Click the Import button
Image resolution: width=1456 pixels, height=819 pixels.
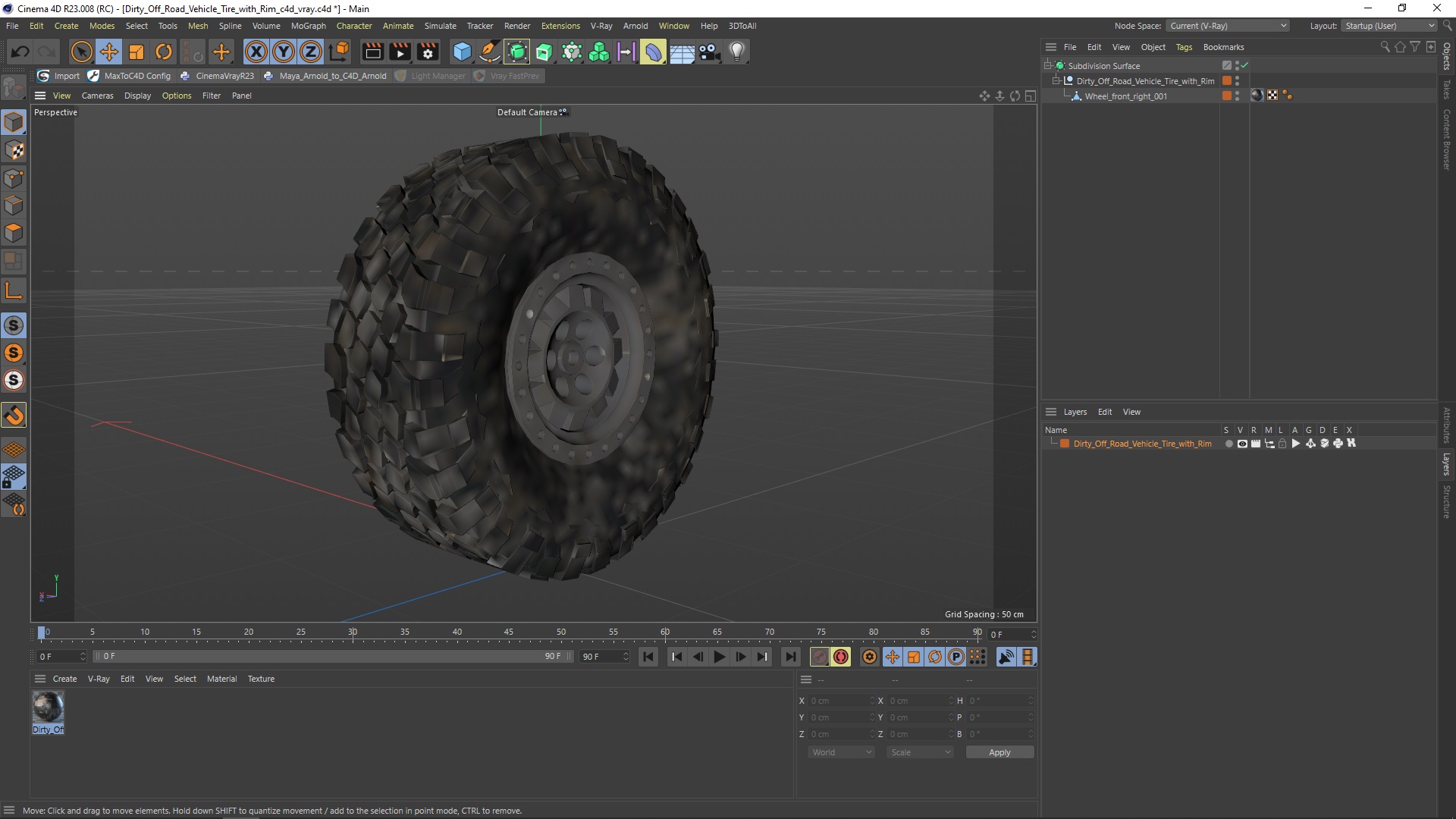click(x=58, y=76)
